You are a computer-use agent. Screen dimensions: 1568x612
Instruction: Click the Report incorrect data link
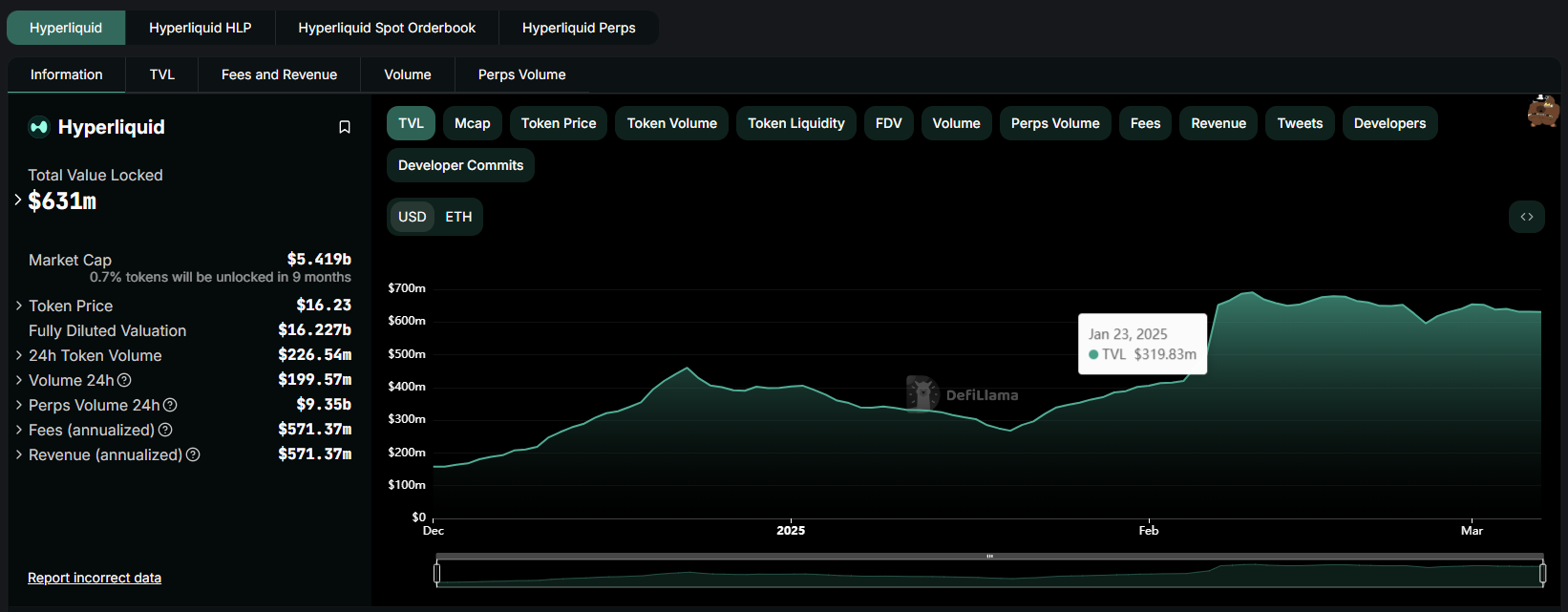click(x=95, y=578)
